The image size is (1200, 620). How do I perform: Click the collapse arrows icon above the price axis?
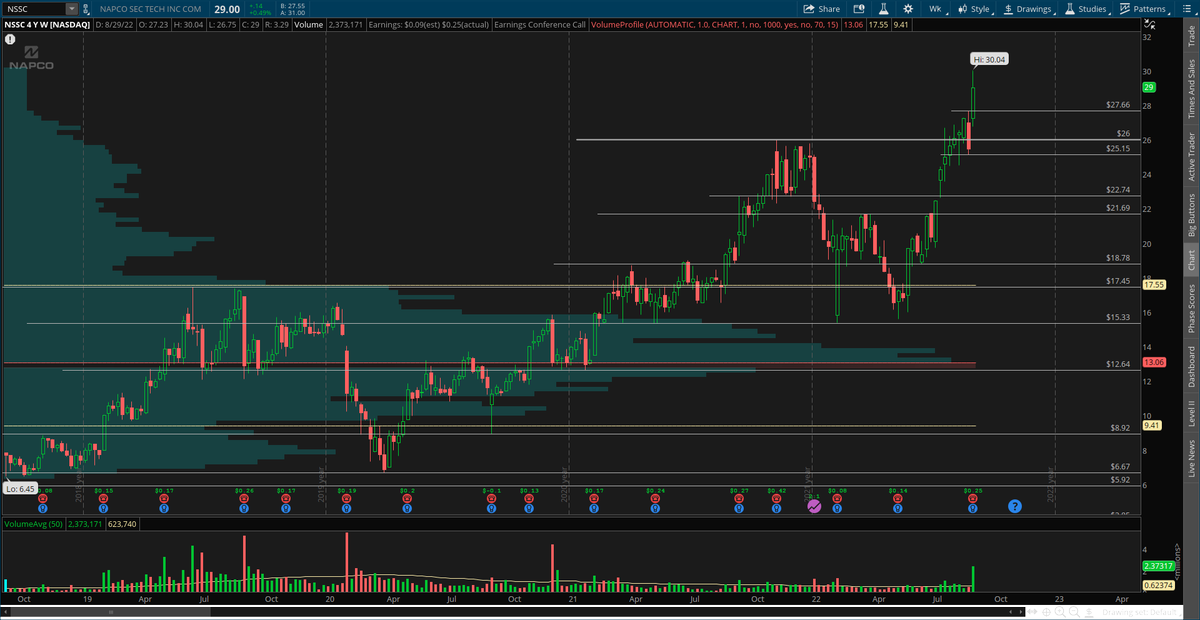coord(1149,22)
